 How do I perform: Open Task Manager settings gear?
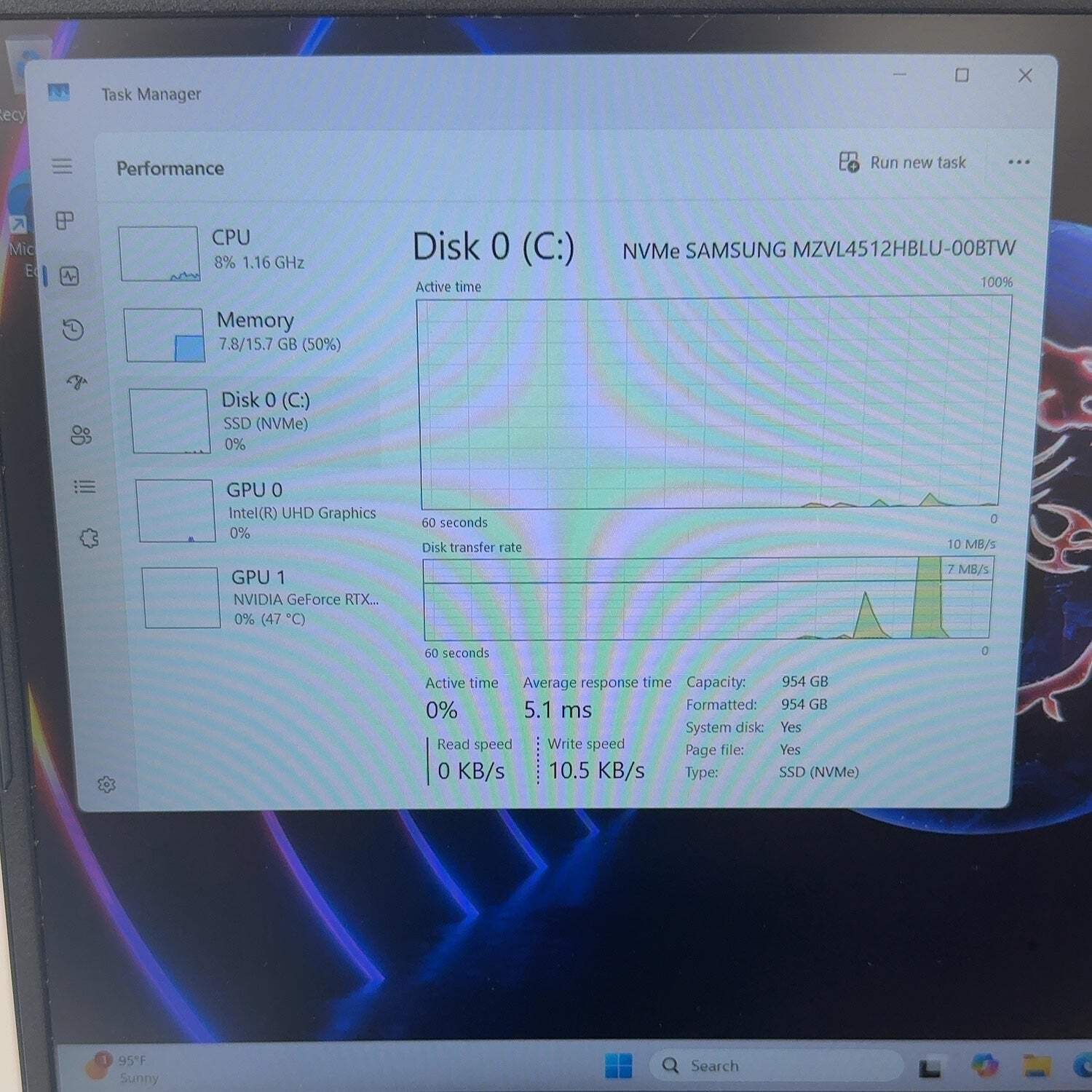coord(106,784)
